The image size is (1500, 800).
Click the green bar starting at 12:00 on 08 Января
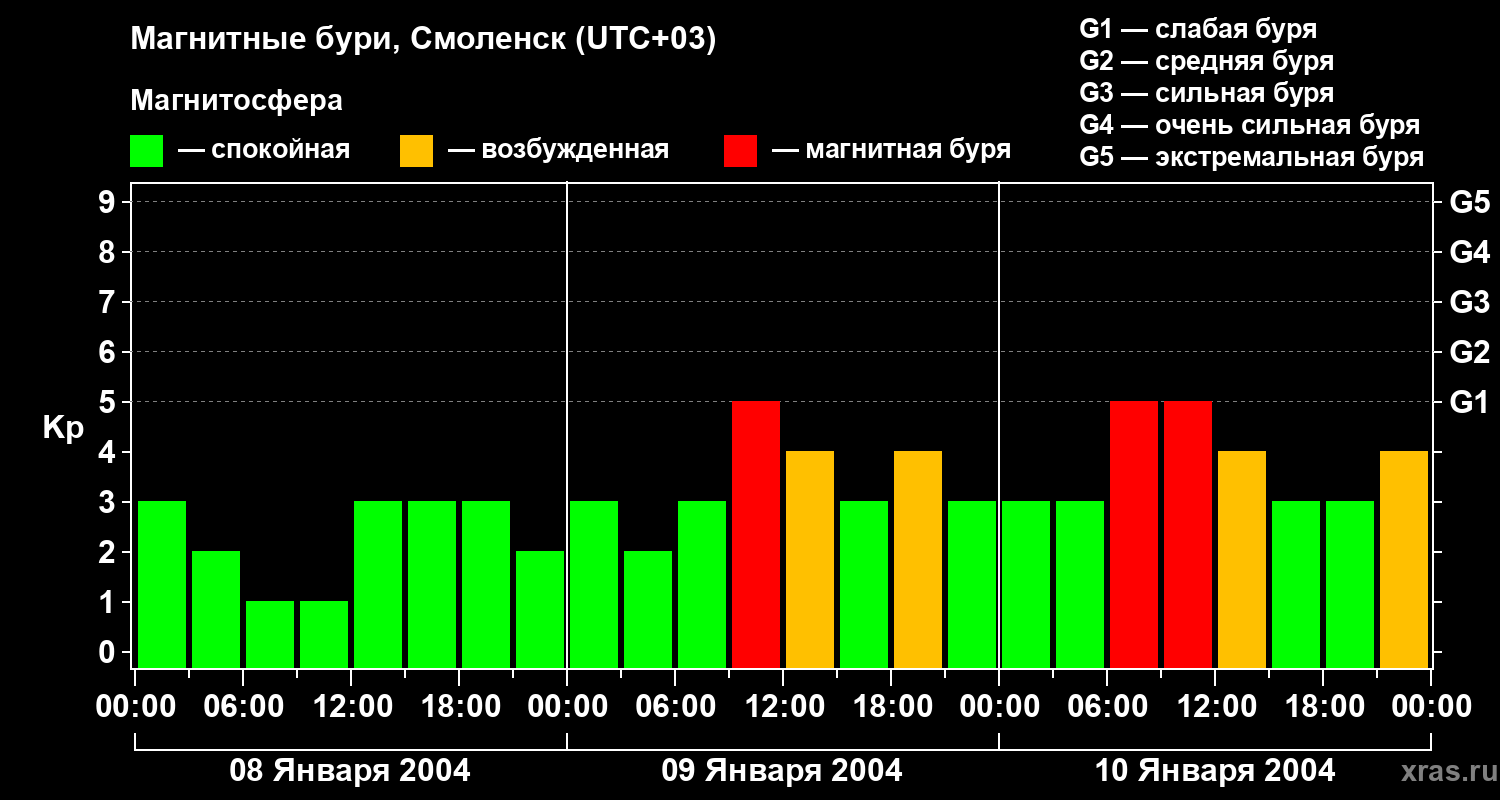pos(378,585)
